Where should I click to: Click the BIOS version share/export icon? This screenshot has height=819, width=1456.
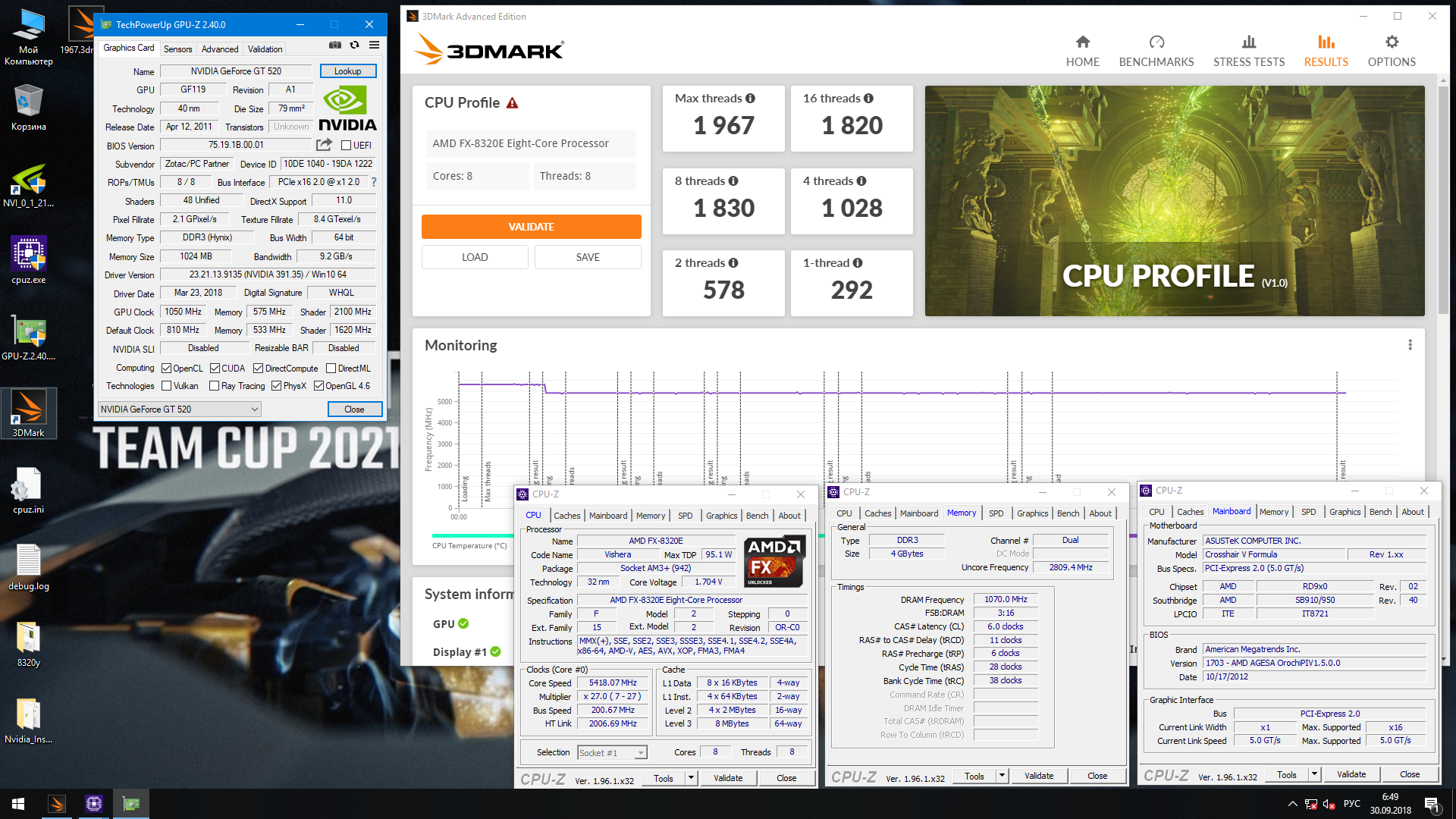pos(325,145)
